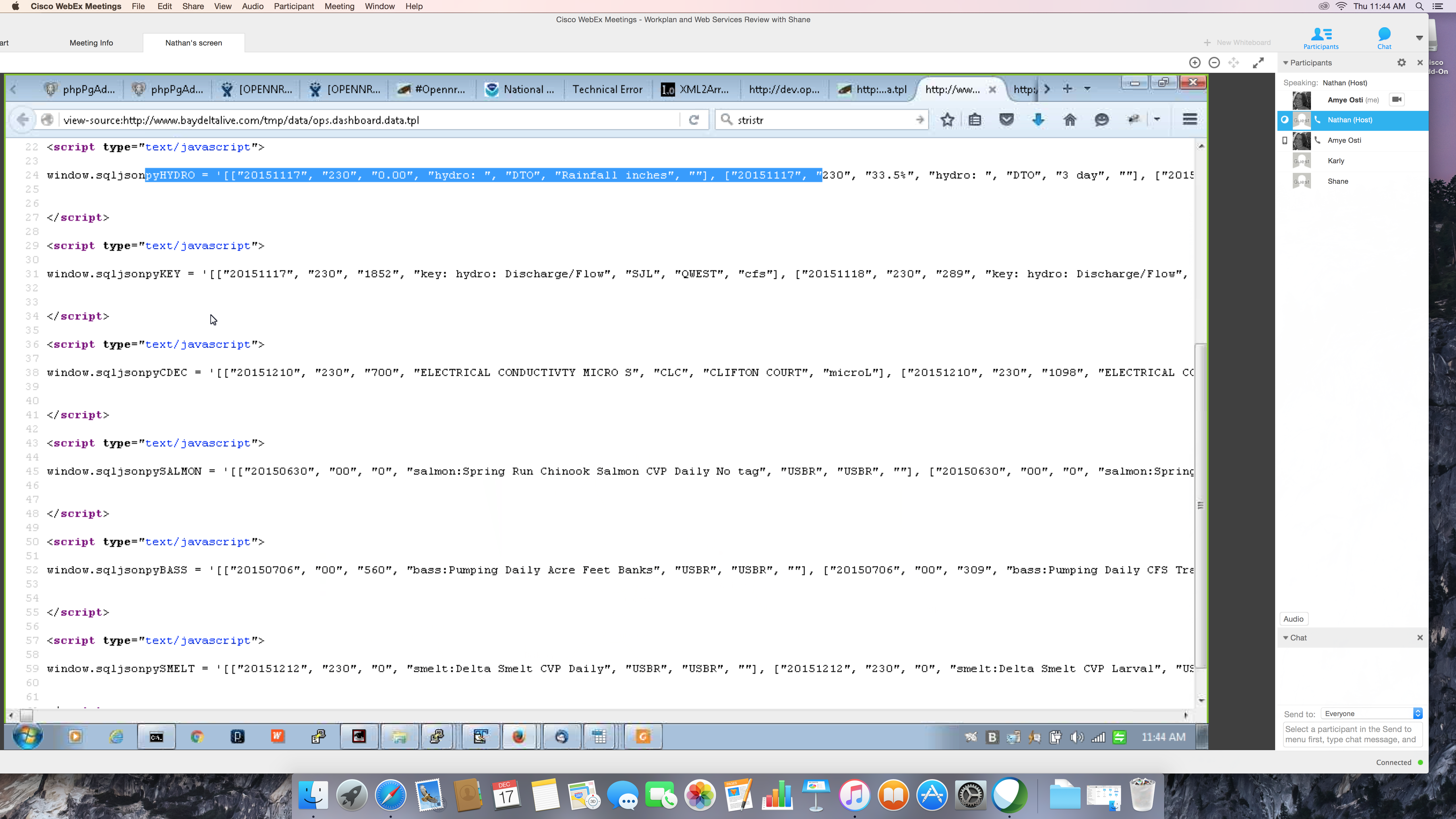Reload the page in shared Firefox
This screenshot has width=1456, height=819.
tap(694, 120)
